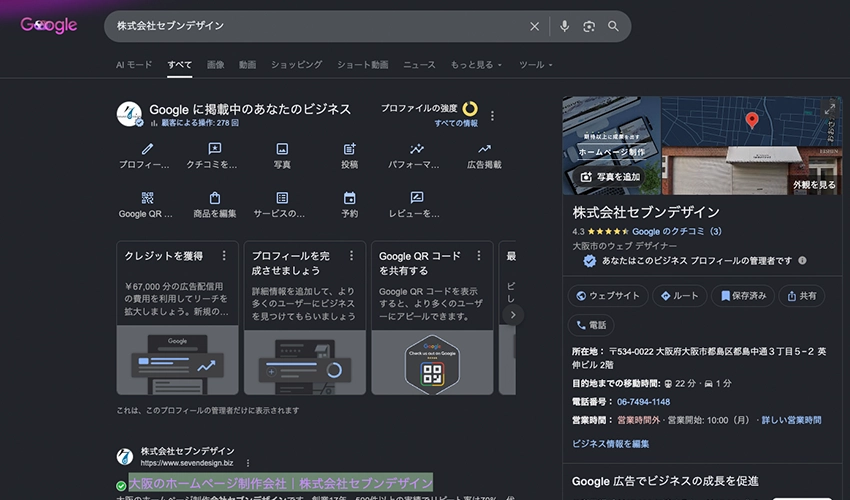The image size is (850, 500).
Task: Open the ニュース tab
Action: (x=419, y=65)
